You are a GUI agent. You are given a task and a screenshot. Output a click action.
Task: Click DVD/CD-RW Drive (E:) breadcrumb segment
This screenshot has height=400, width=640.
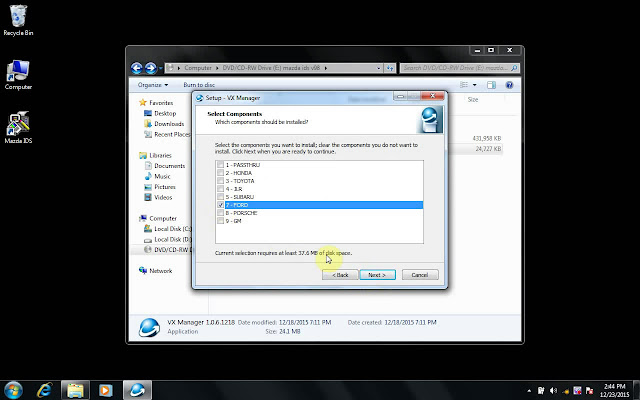coord(271,68)
